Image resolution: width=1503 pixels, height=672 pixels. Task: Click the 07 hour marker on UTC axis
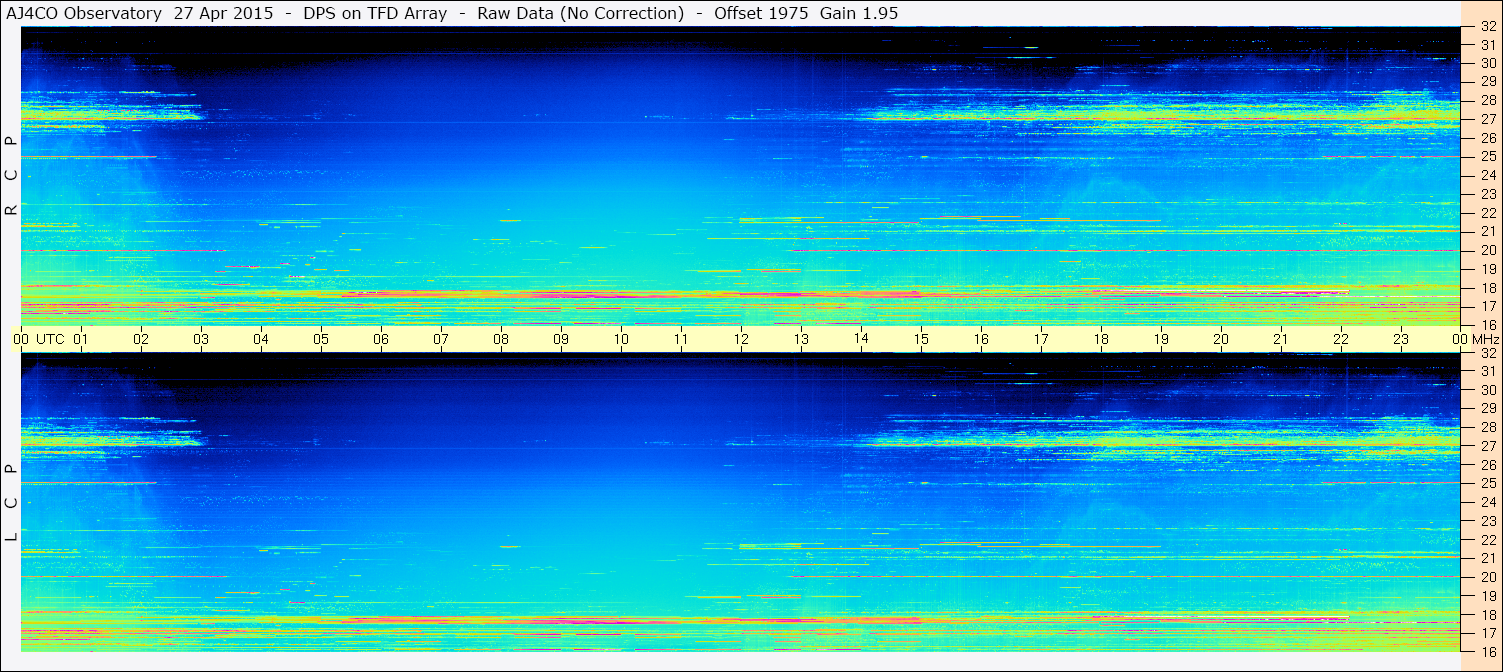(441, 339)
